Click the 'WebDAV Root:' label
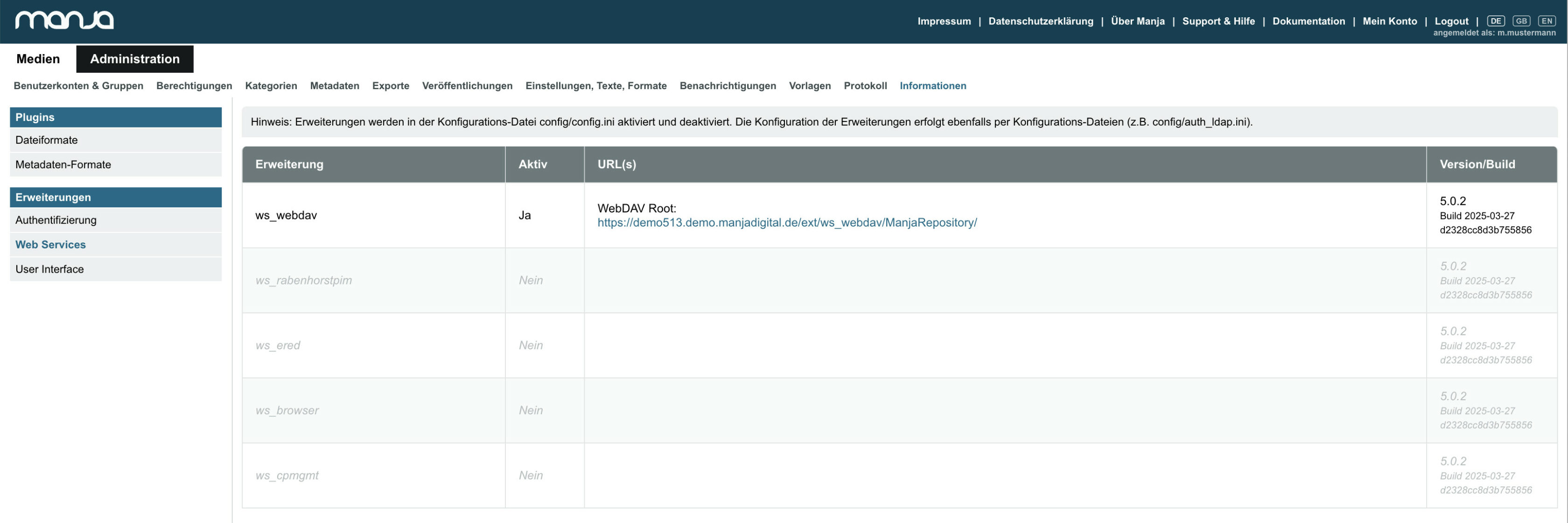Screen dimensions: 1568x523 pyautogui.click(x=637, y=209)
